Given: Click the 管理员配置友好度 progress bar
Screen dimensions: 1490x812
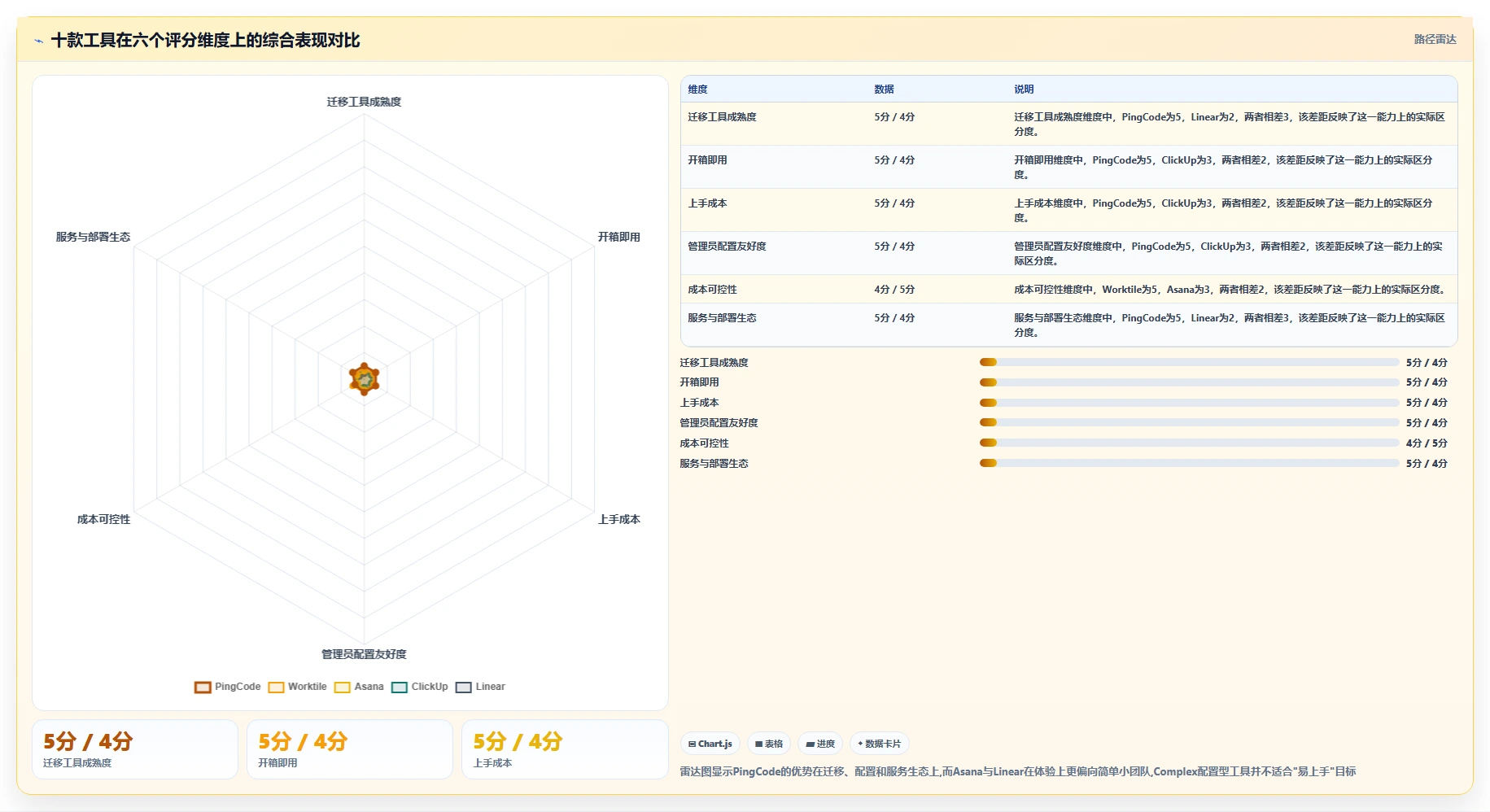Looking at the screenshot, I should pos(1189,422).
